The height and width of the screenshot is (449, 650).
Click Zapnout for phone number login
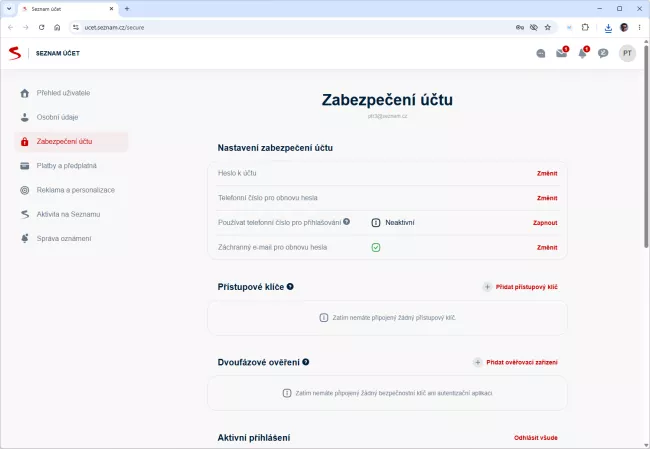(545, 223)
